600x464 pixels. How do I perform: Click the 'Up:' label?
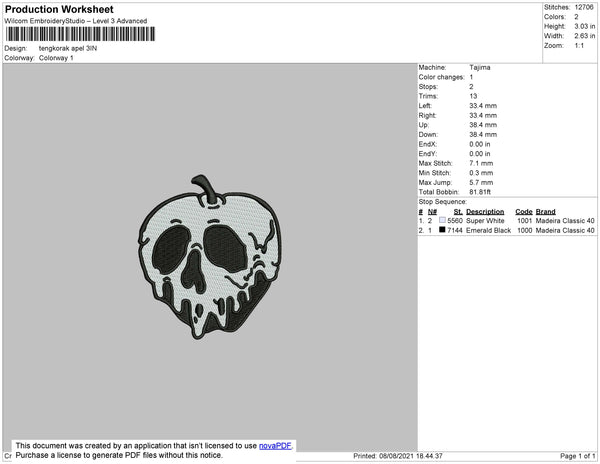click(x=424, y=125)
